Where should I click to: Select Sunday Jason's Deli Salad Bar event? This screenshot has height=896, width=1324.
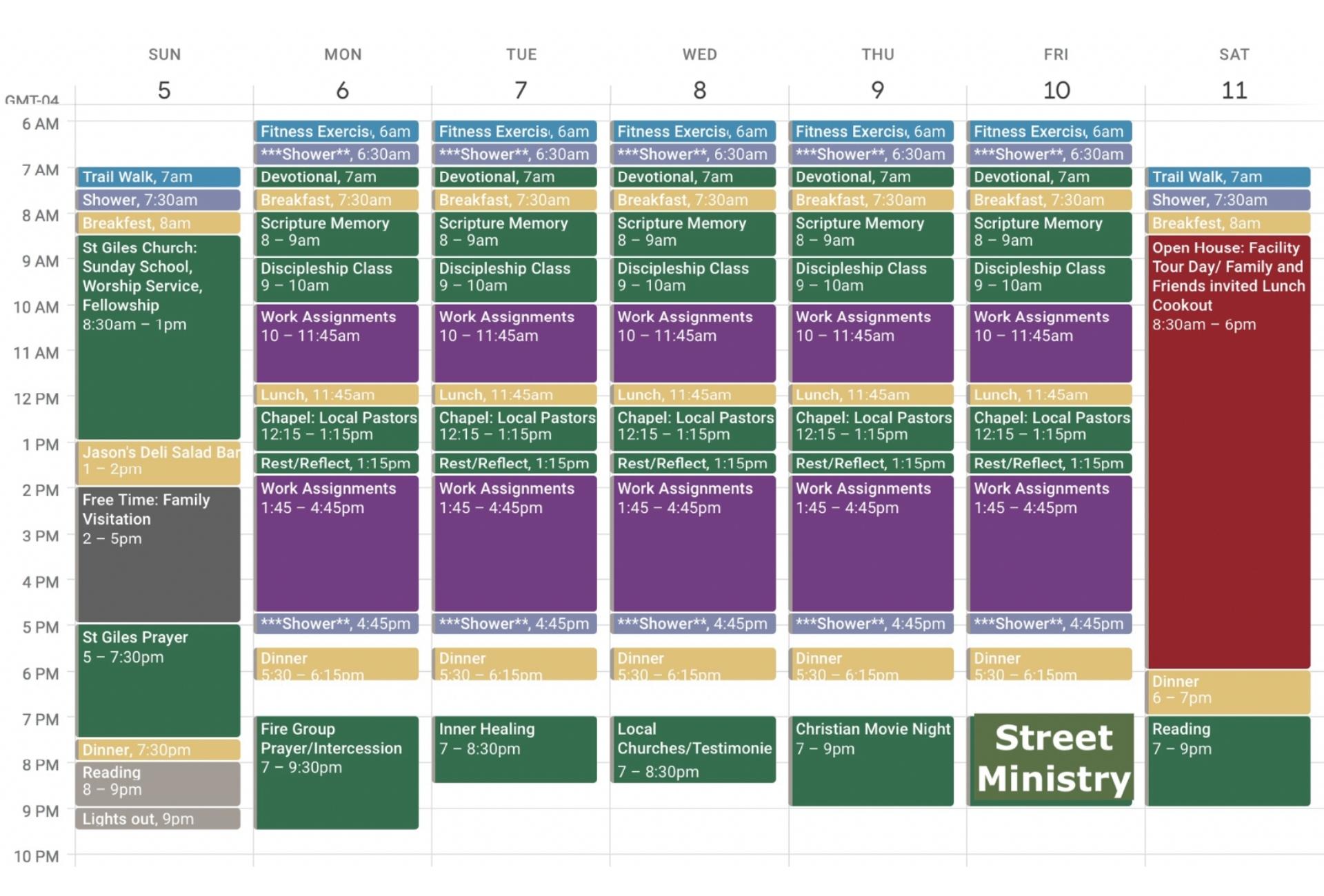tap(159, 461)
